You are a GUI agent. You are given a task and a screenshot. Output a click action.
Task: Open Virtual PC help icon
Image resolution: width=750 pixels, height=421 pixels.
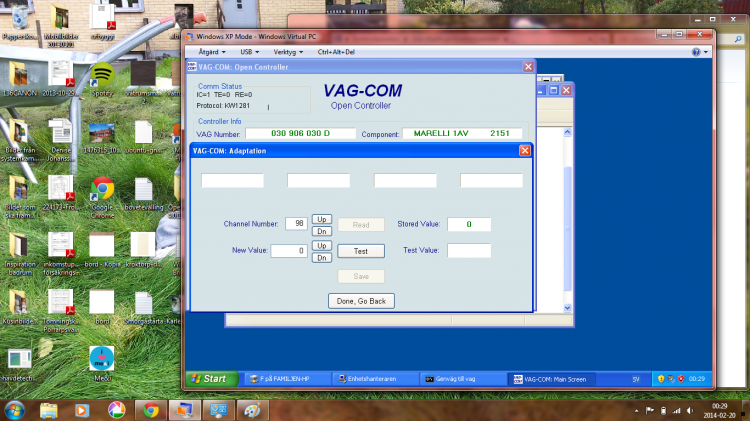pos(696,52)
